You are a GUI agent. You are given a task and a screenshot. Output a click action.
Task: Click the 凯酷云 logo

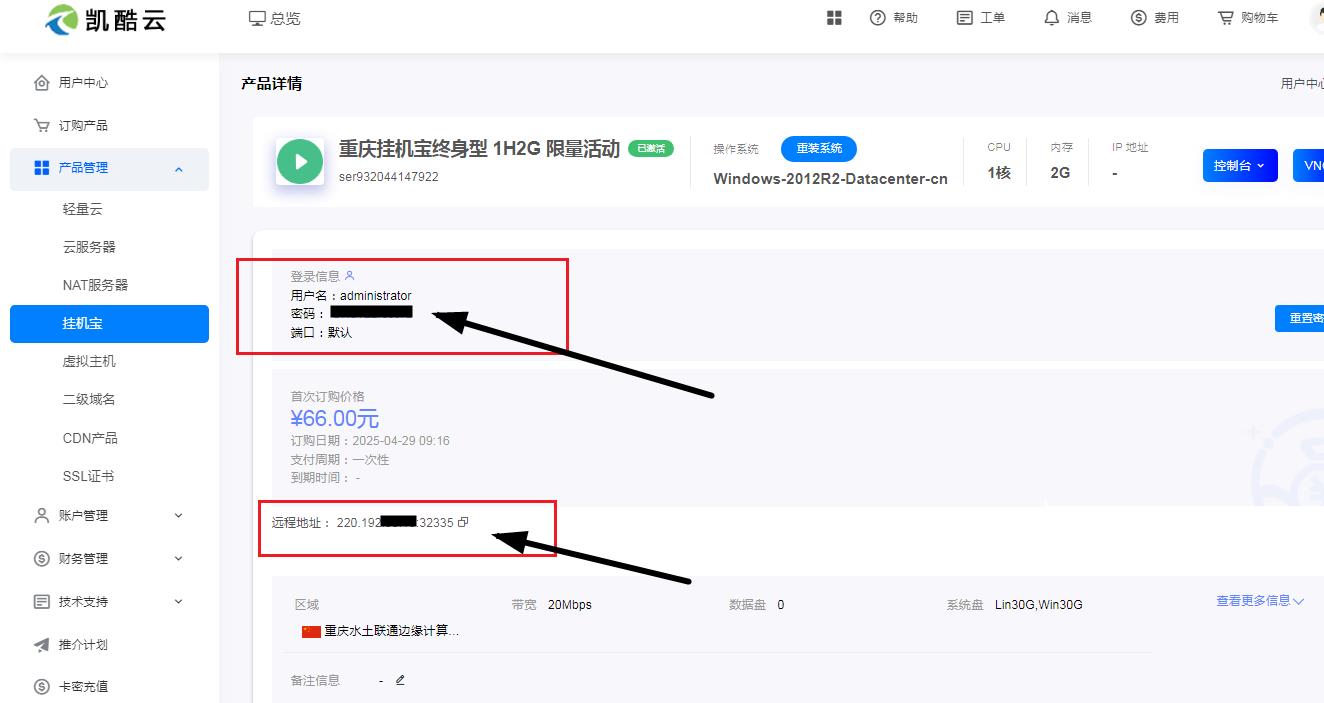pyautogui.click(x=105, y=19)
